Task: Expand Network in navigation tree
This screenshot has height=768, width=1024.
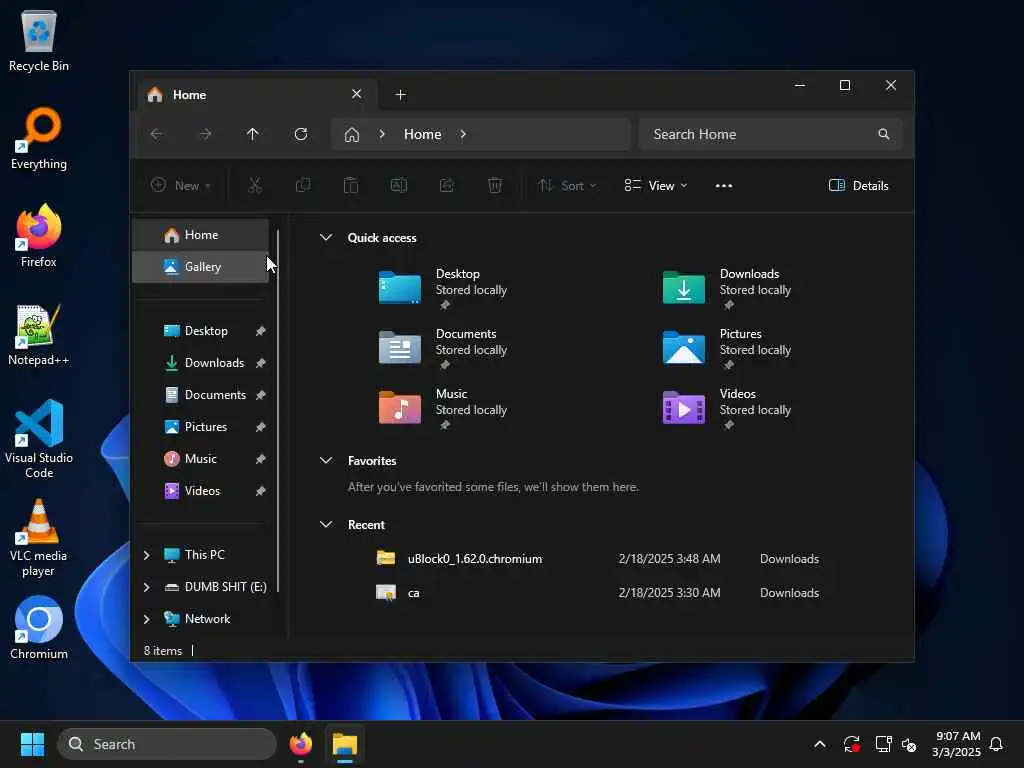Action: (x=146, y=619)
